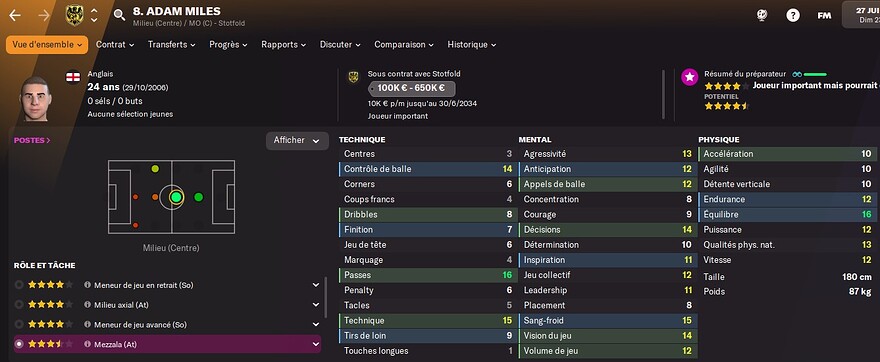Open the Afficher dropdown
The image size is (880, 362).
pos(297,141)
